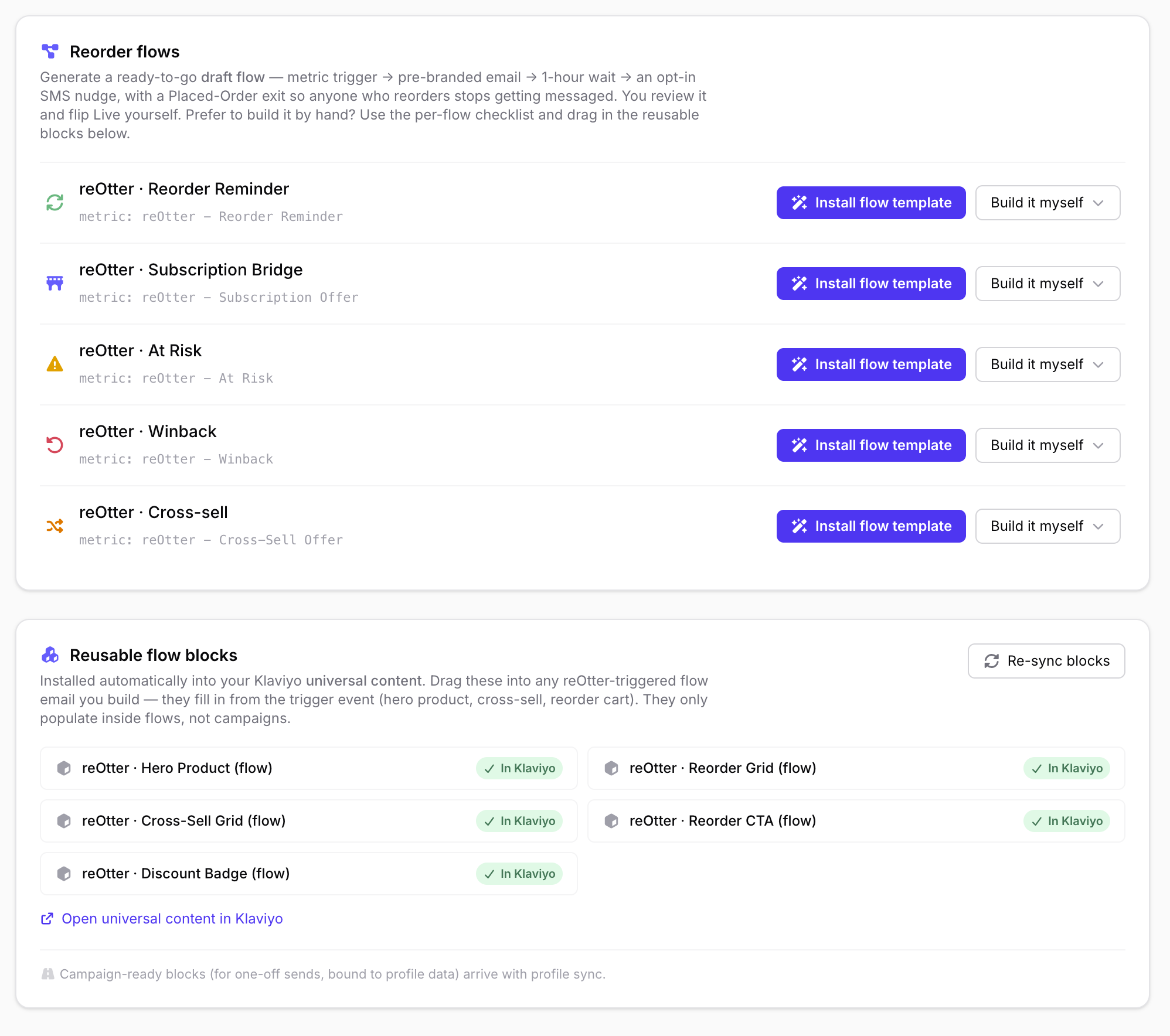Screen dimensions: 1170x1036
Task: Click 'reOtter · Reorder Grid (flow)' label
Action: pos(723,768)
